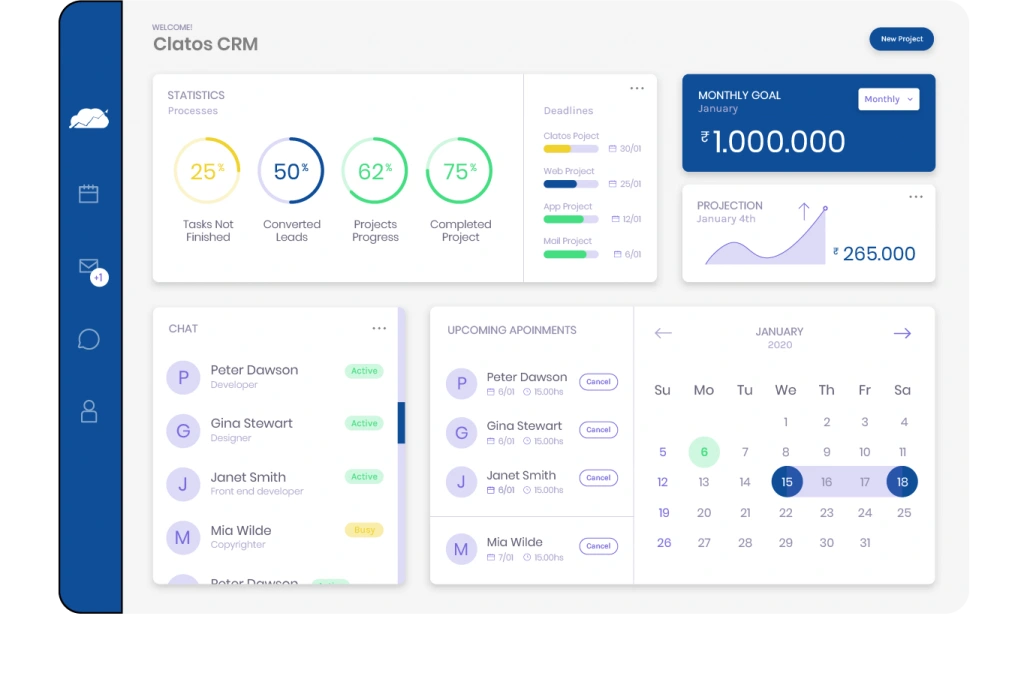The height and width of the screenshot is (700, 1024).
Task: Open the Deadlines panel options menu
Action: [x=637, y=87]
